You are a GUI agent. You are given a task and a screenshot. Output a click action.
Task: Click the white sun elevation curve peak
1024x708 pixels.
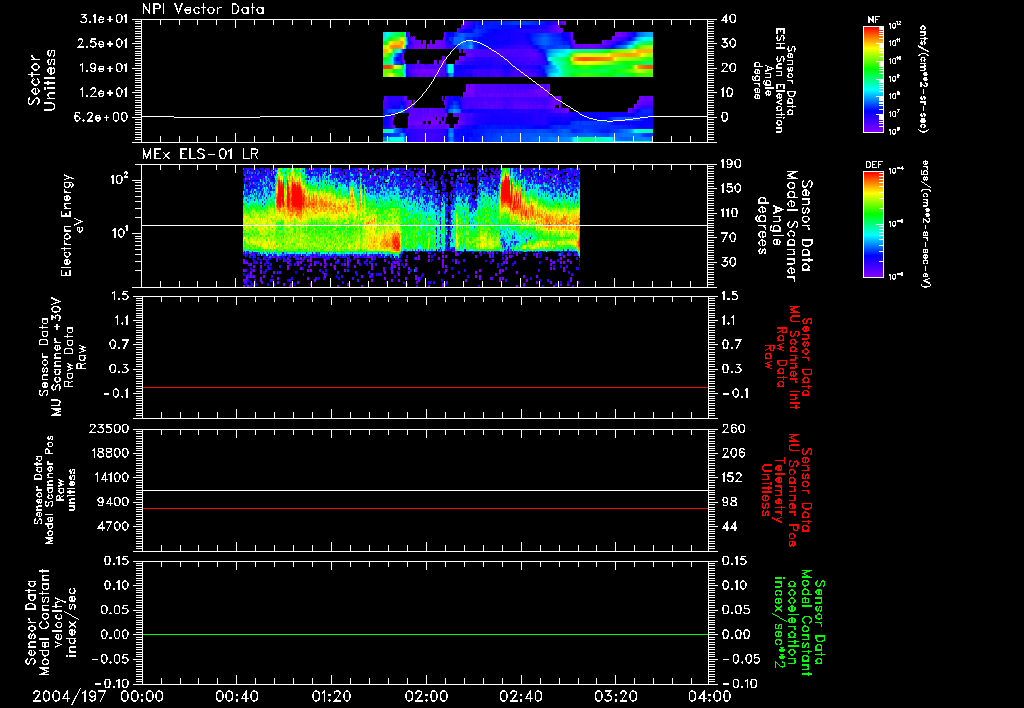point(469,41)
